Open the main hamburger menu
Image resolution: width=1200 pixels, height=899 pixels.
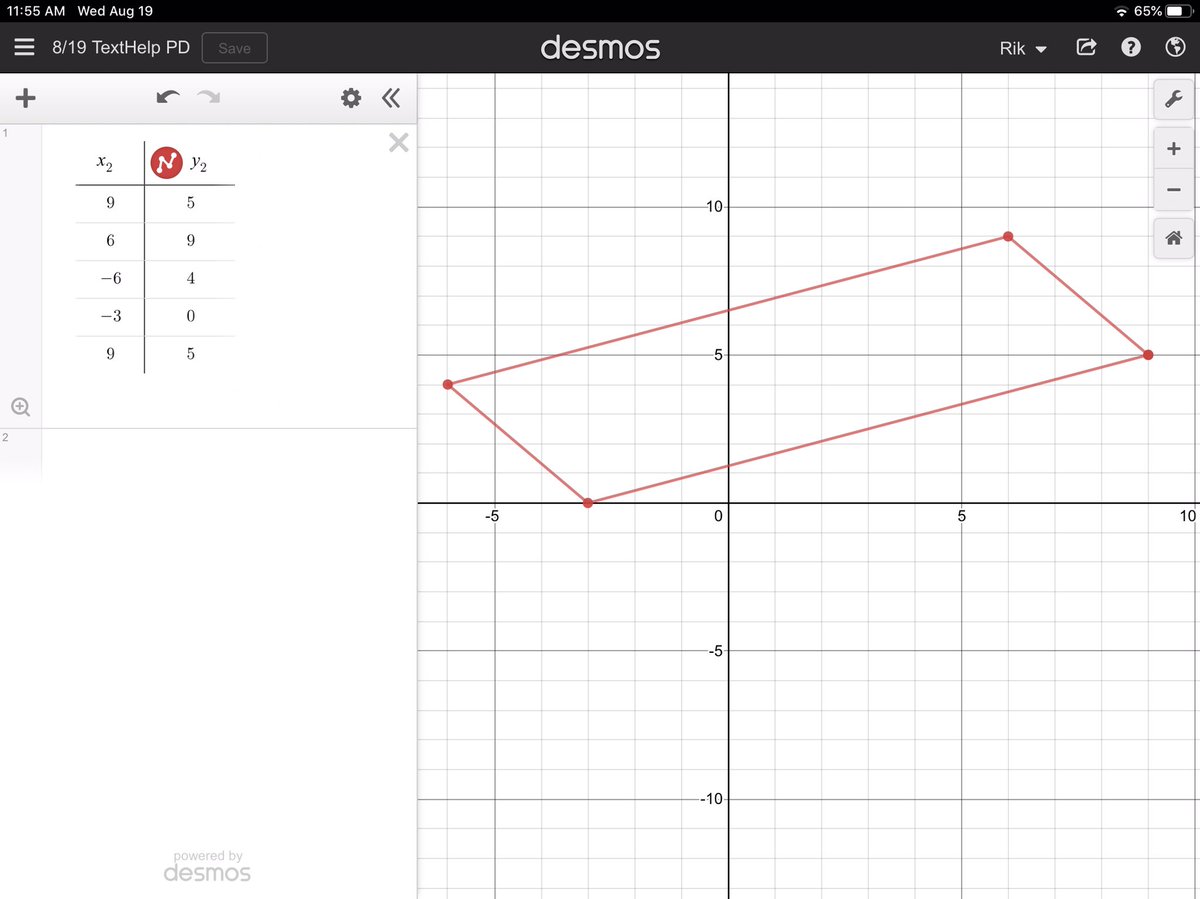click(x=24, y=47)
